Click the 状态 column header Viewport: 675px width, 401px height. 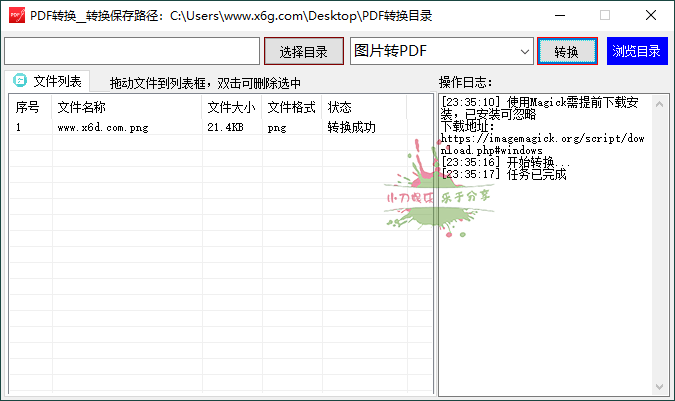340,107
